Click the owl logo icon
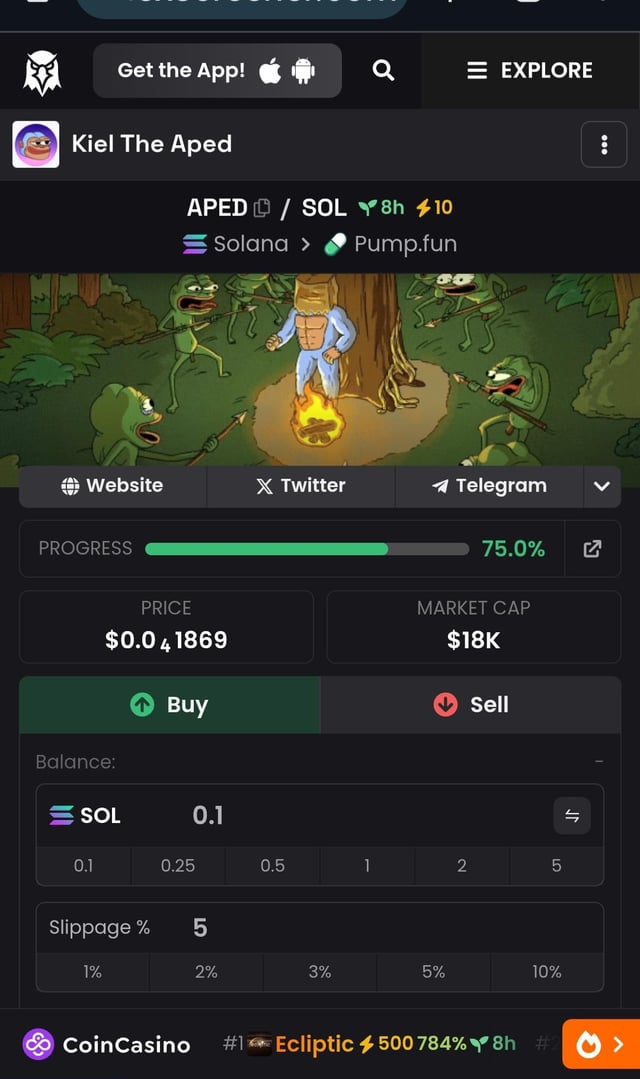Image resolution: width=640 pixels, height=1079 pixels. click(x=42, y=71)
